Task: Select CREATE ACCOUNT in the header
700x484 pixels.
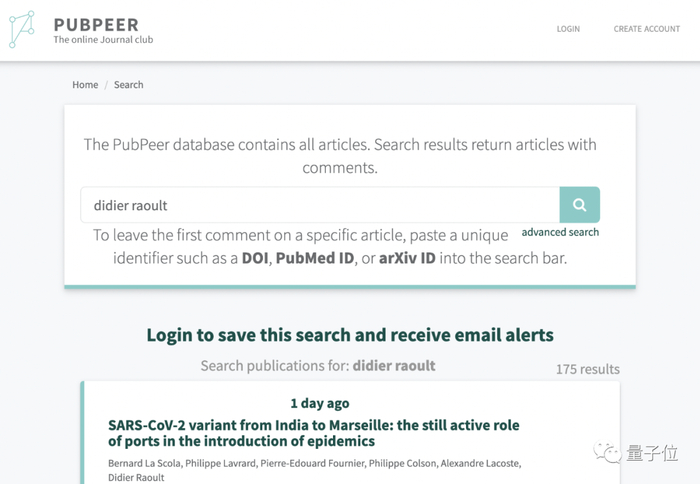Action: (x=646, y=29)
